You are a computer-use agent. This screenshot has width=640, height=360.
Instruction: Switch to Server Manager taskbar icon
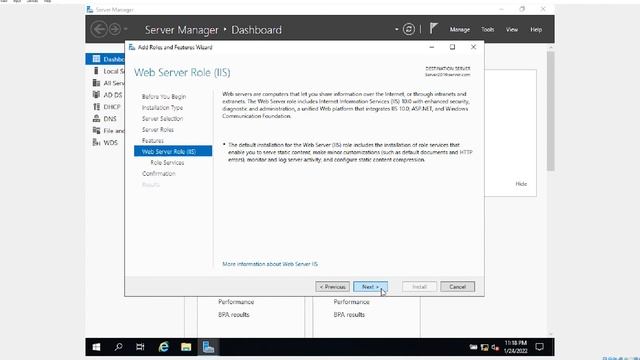209,347
